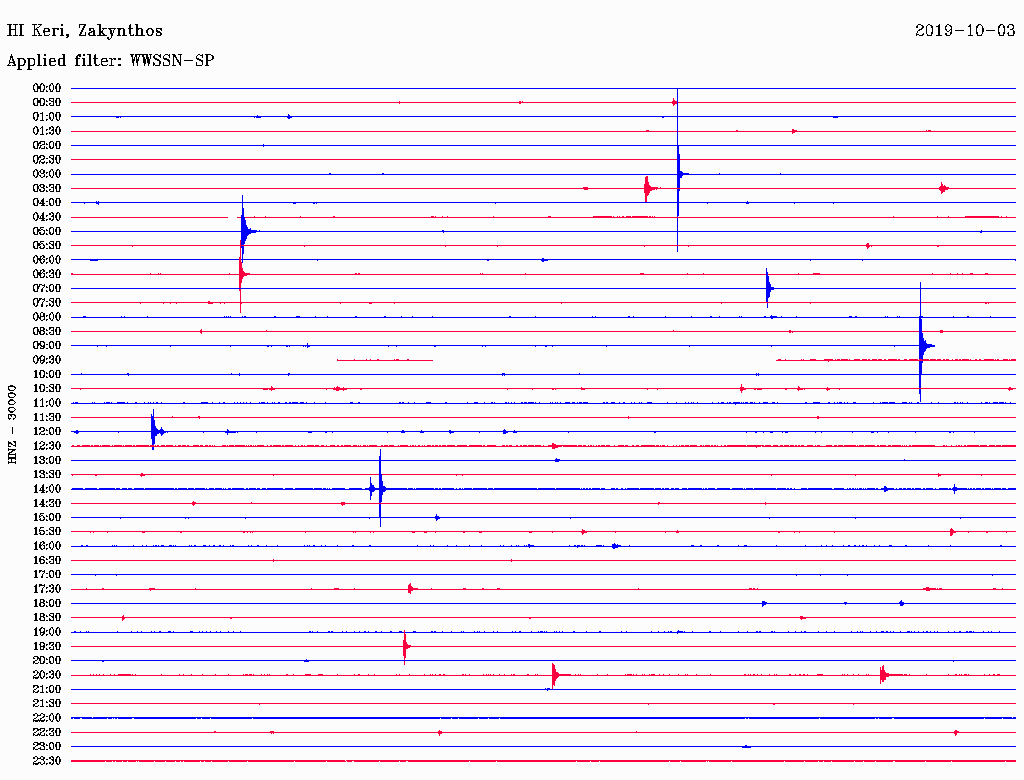Select the 18:00 time label
The height and width of the screenshot is (780, 1024).
pos(46,604)
